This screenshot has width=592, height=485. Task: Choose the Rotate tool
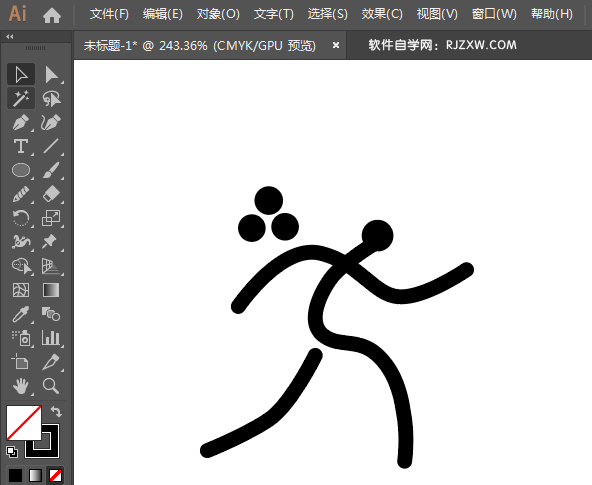[21, 218]
